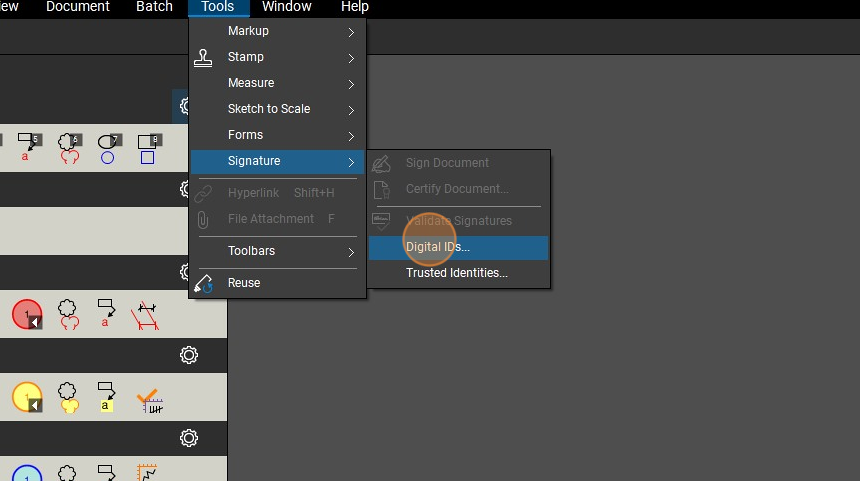860x481 pixels.
Task: Choose the yellow filled cloud markup
Action: (x=68, y=398)
